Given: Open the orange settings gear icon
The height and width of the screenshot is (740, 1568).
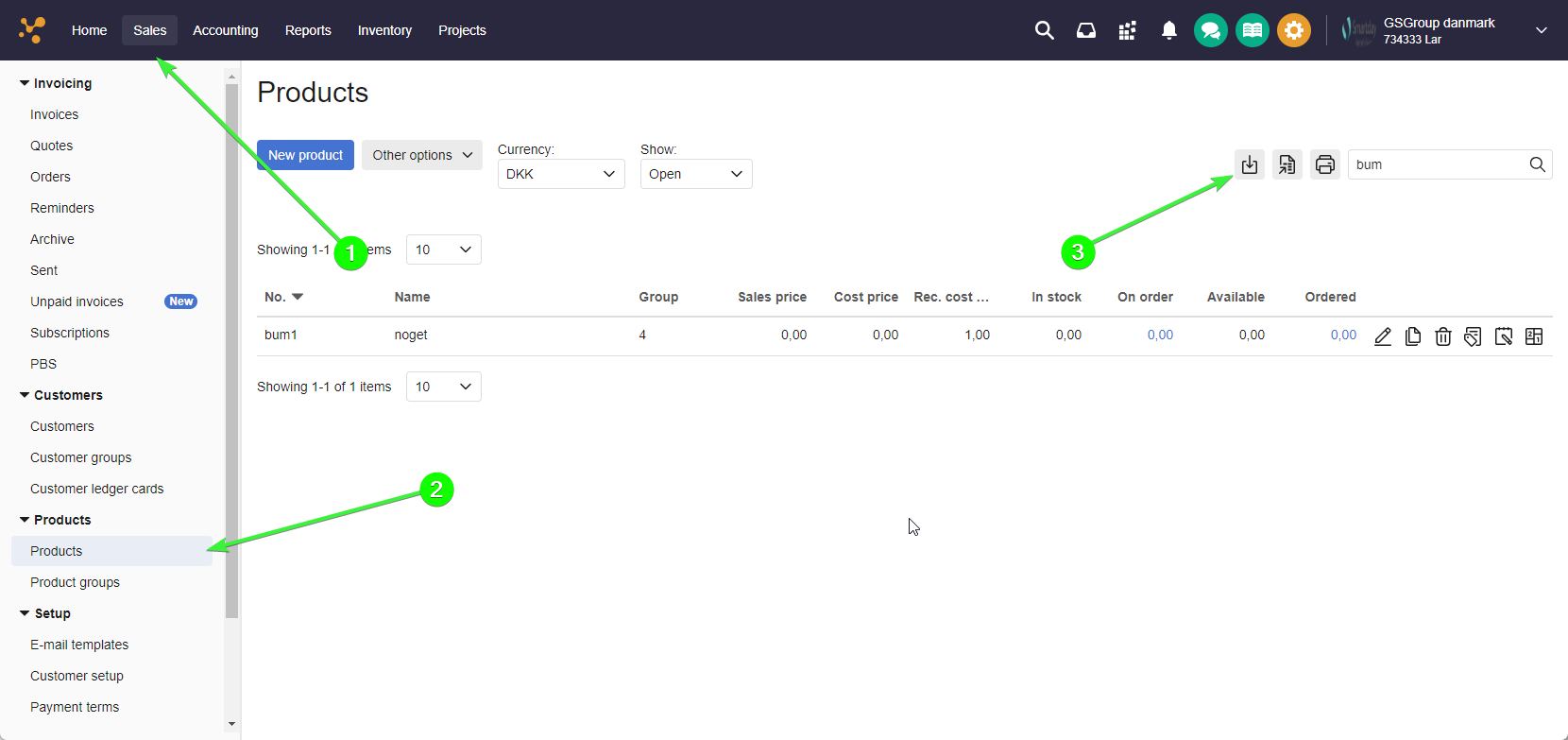Looking at the screenshot, I should coord(1294,30).
